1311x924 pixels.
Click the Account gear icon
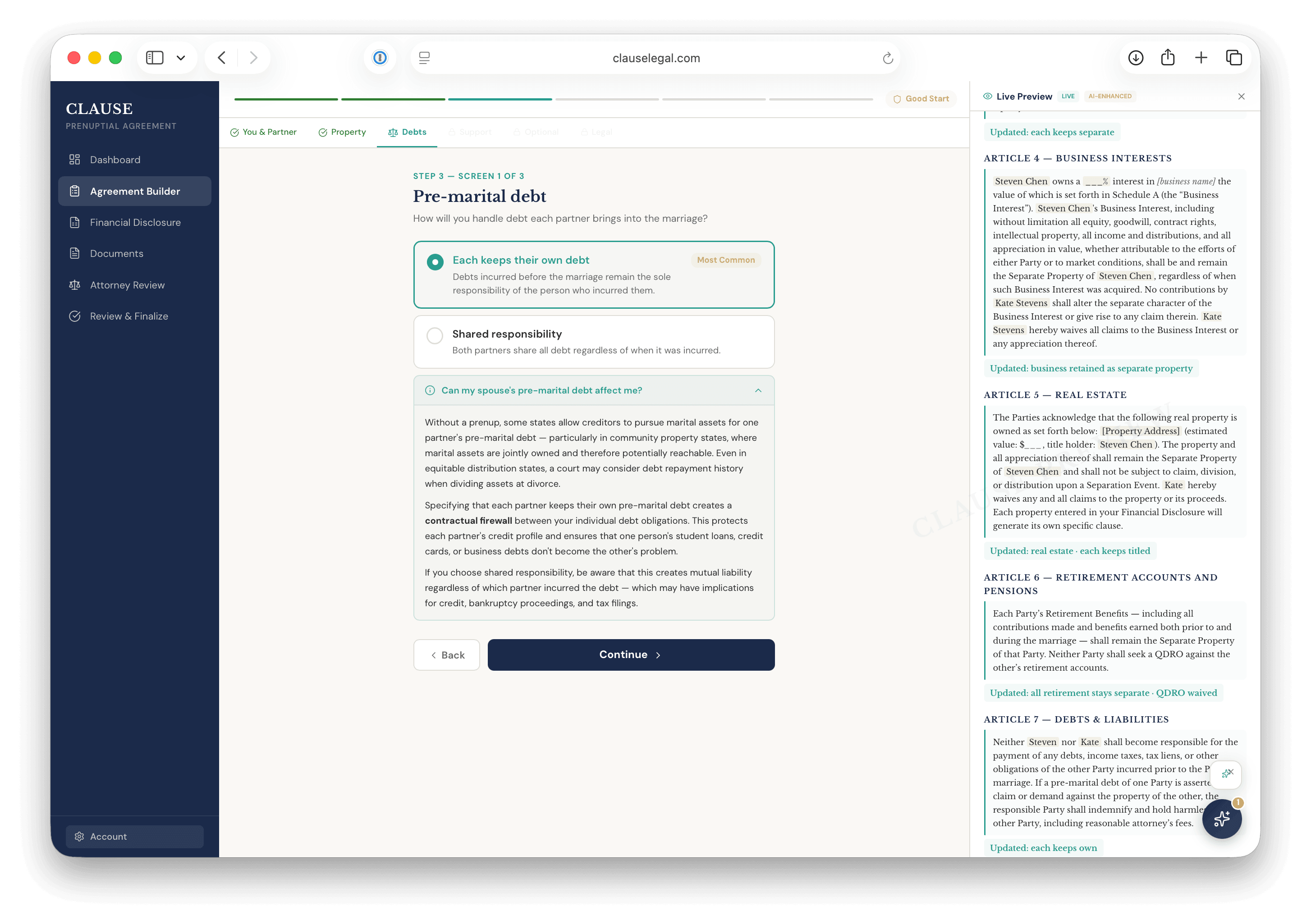coord(79,836)
